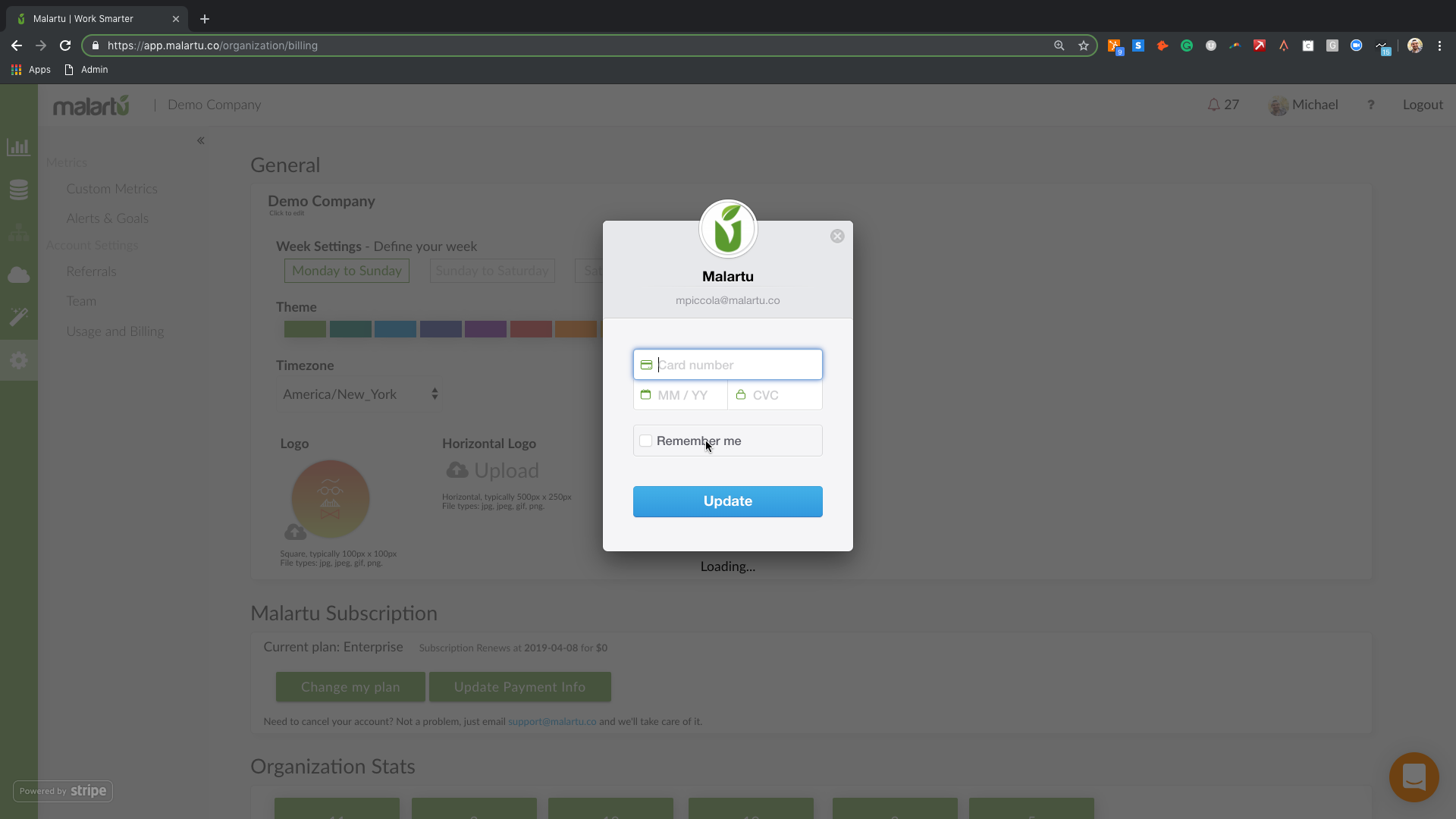Viewport: 1456px width, 819px height.
Task: Click the address bar URL
Action: click(x=212, y=45)
